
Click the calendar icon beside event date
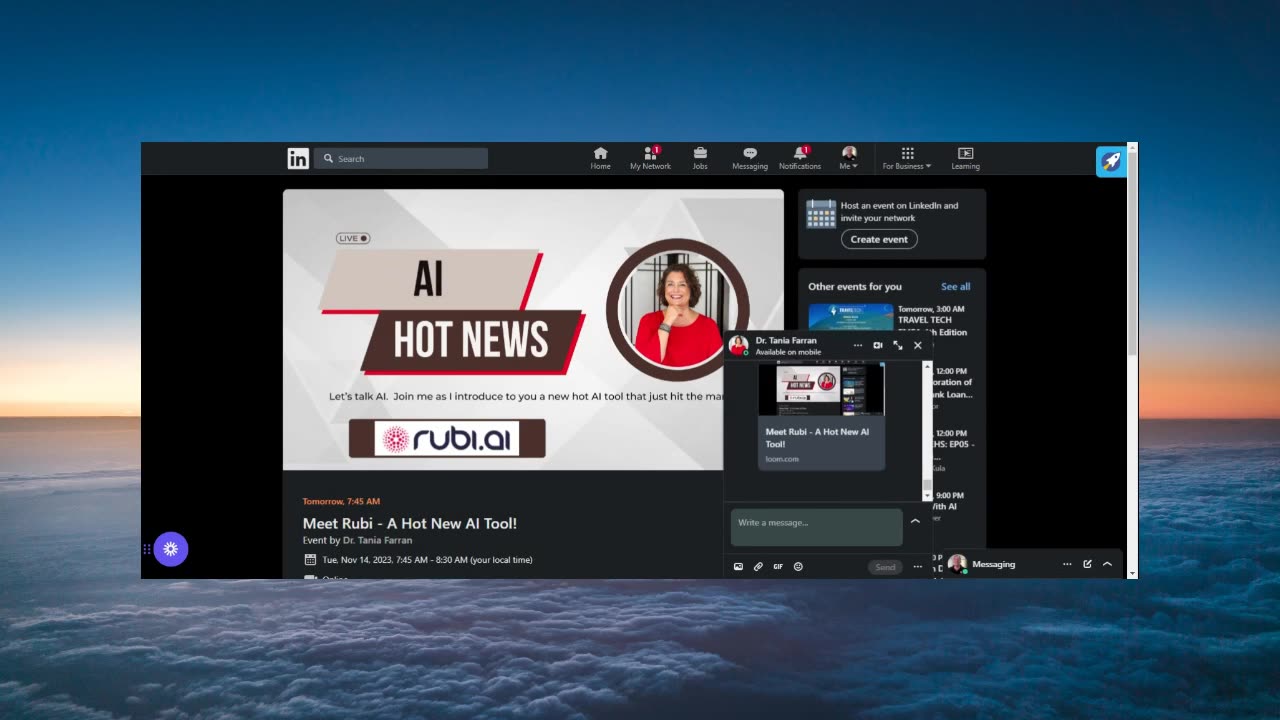310,560
